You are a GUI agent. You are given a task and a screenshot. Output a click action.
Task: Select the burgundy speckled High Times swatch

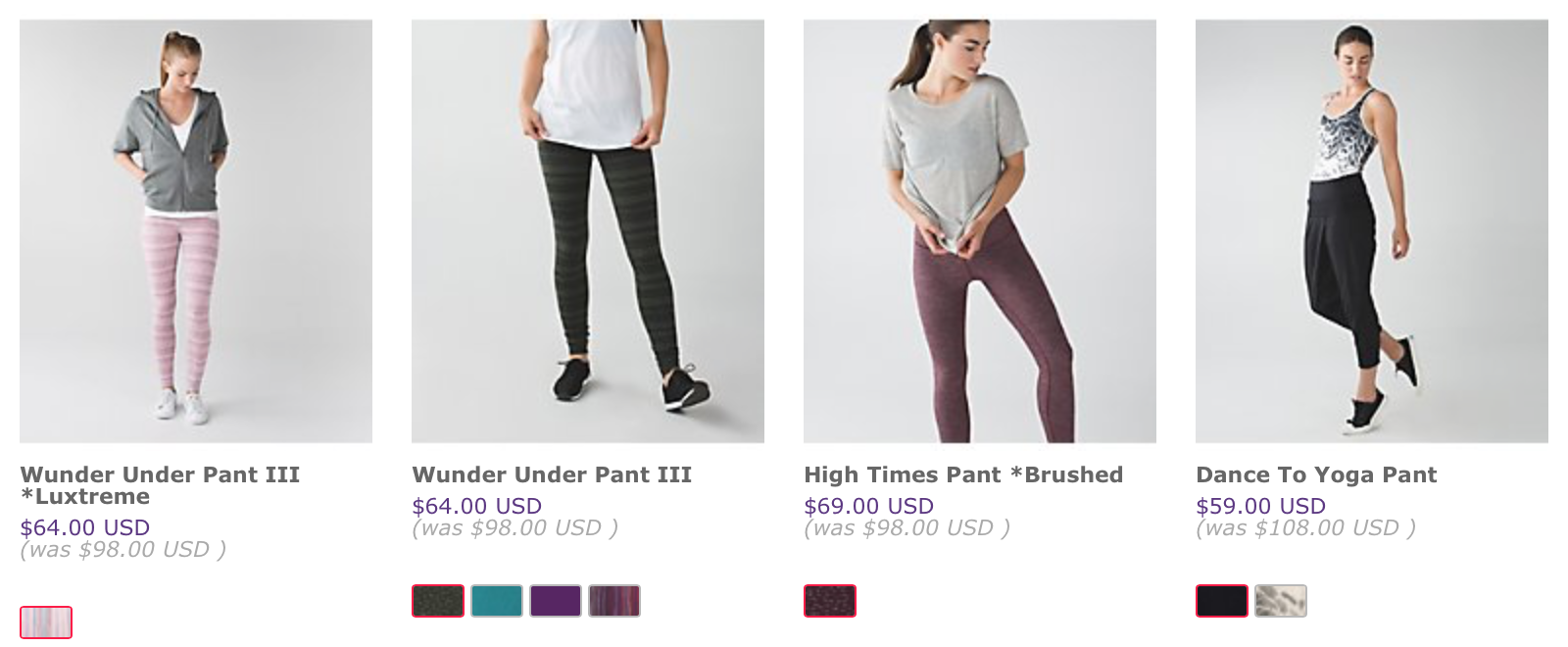pyautogui.click(x=830, y=601)
